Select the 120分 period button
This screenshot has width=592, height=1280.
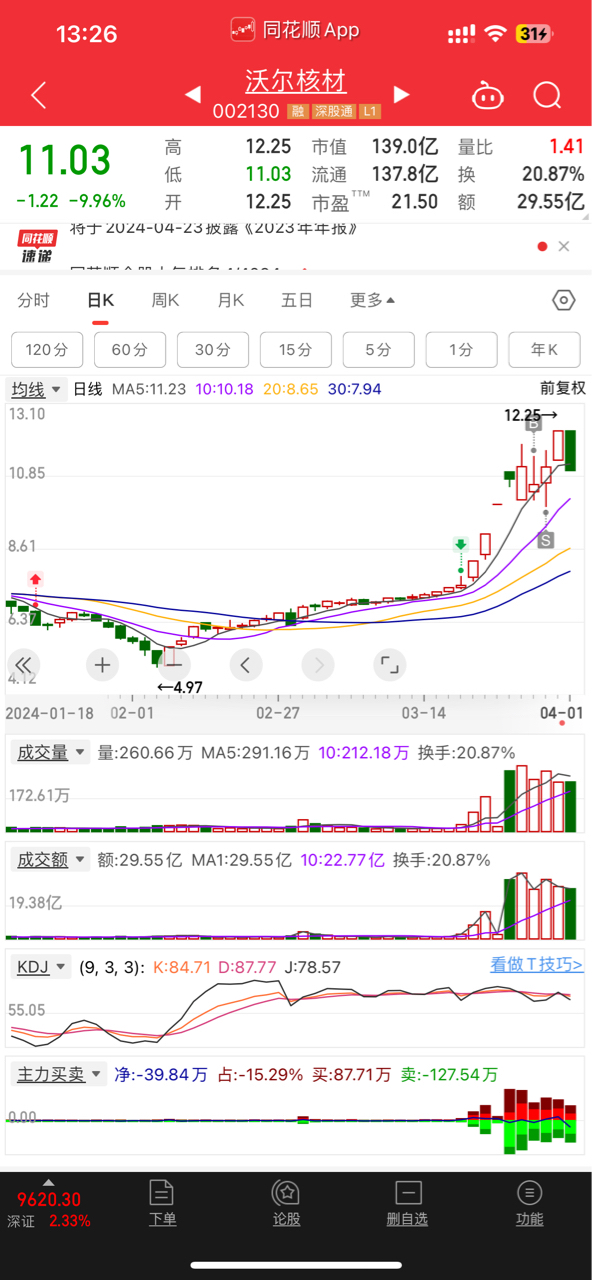pos(47,350)
